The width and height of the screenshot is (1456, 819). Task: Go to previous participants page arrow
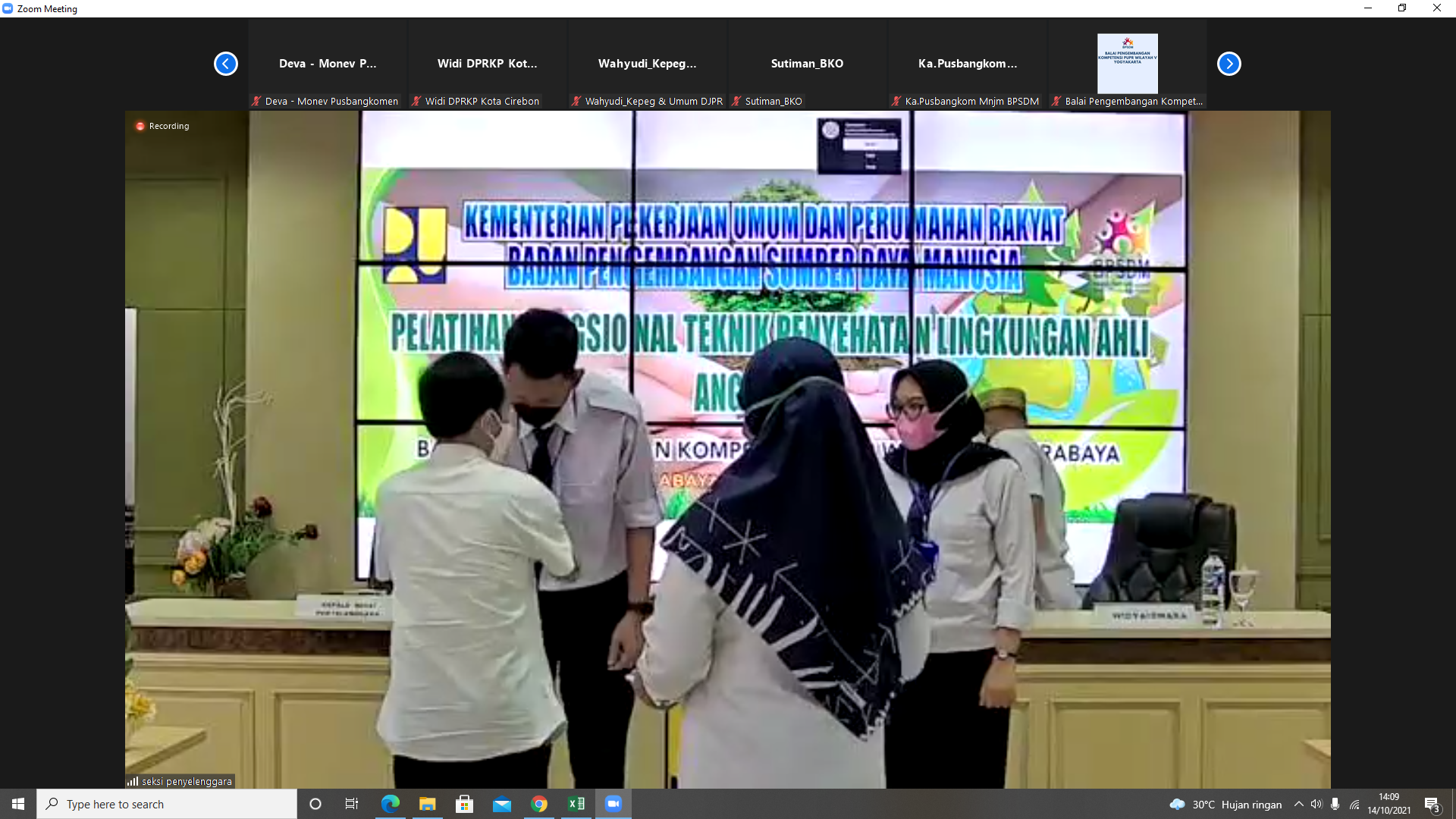click(x=226, y=64)
